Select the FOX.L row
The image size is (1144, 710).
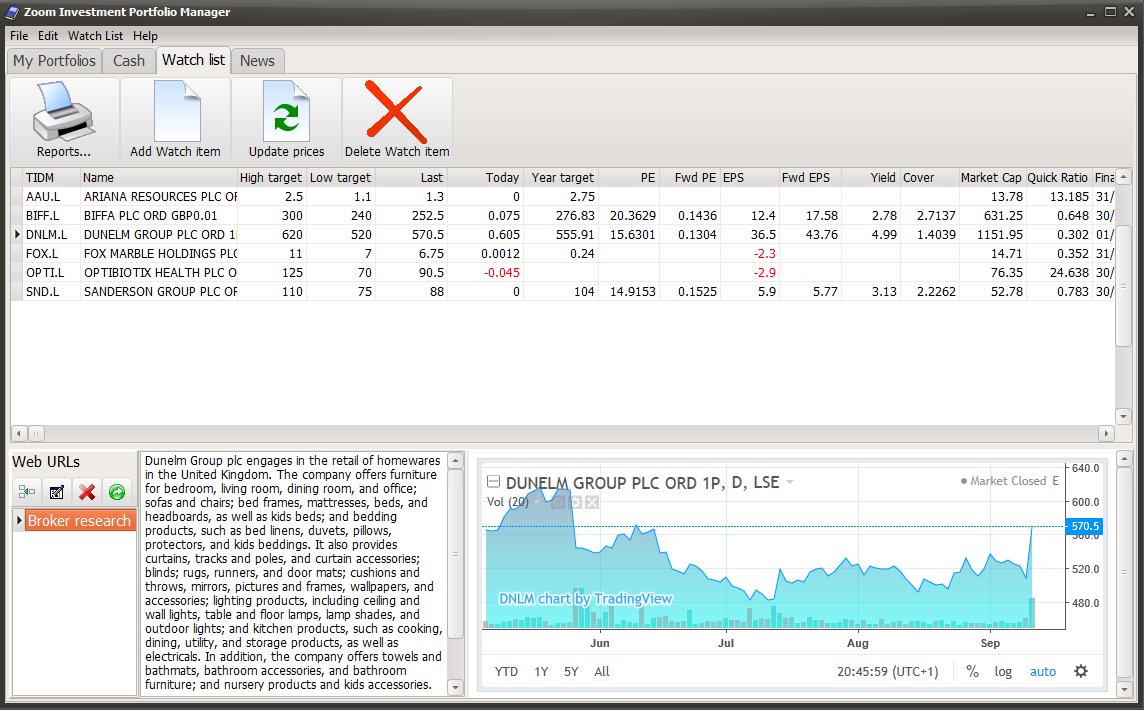563,253
